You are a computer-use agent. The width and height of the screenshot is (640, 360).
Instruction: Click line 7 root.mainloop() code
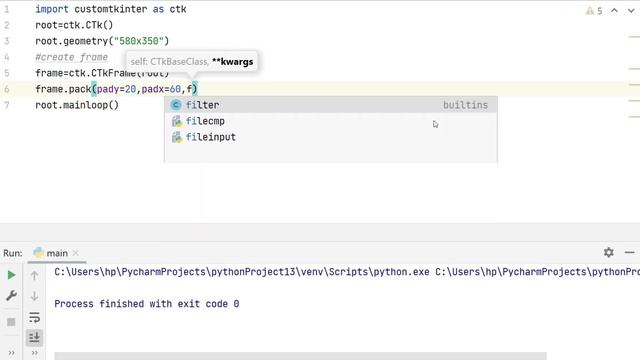pos(77,105)
